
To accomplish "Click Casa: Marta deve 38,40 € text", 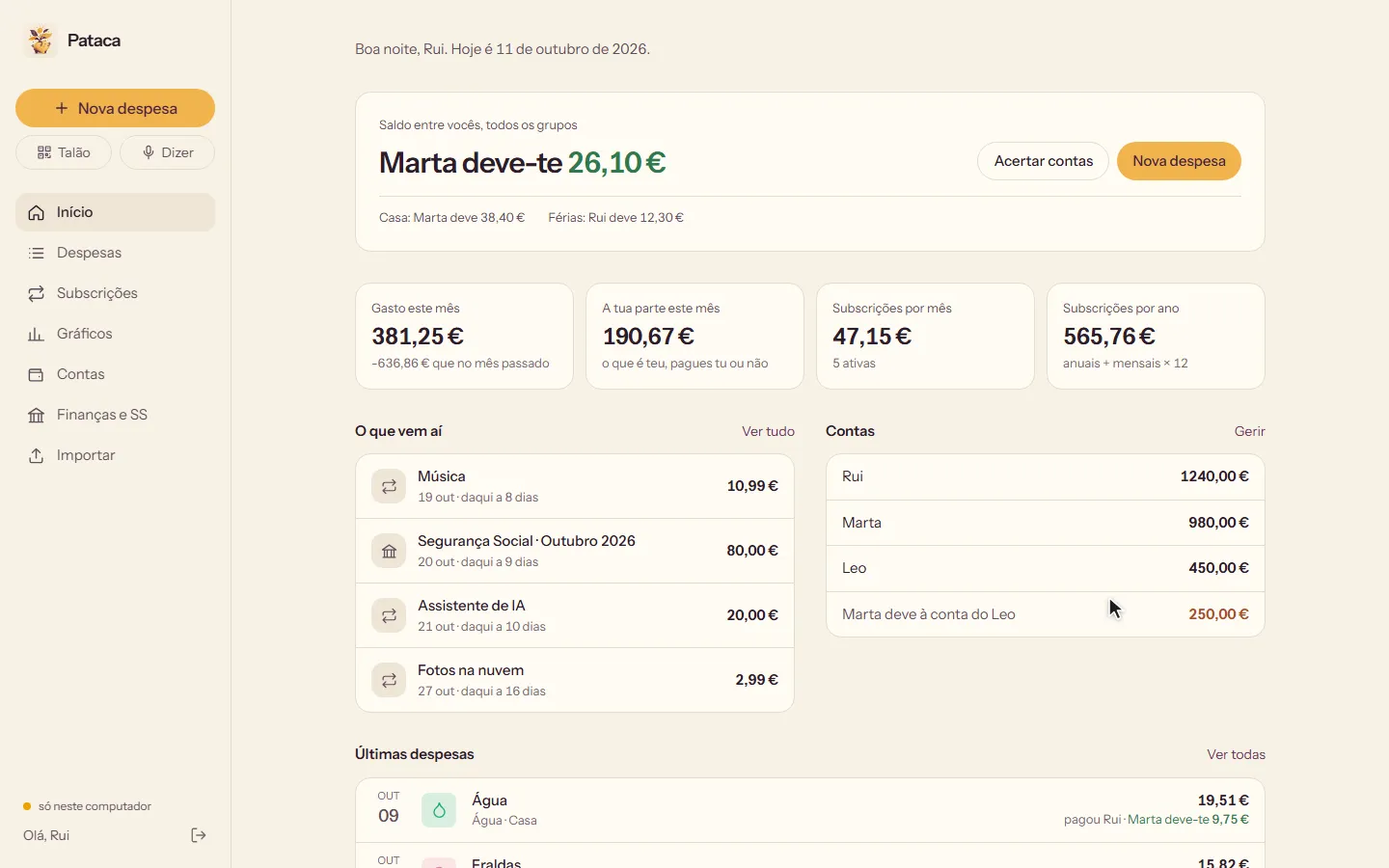I will coord(451,217).
